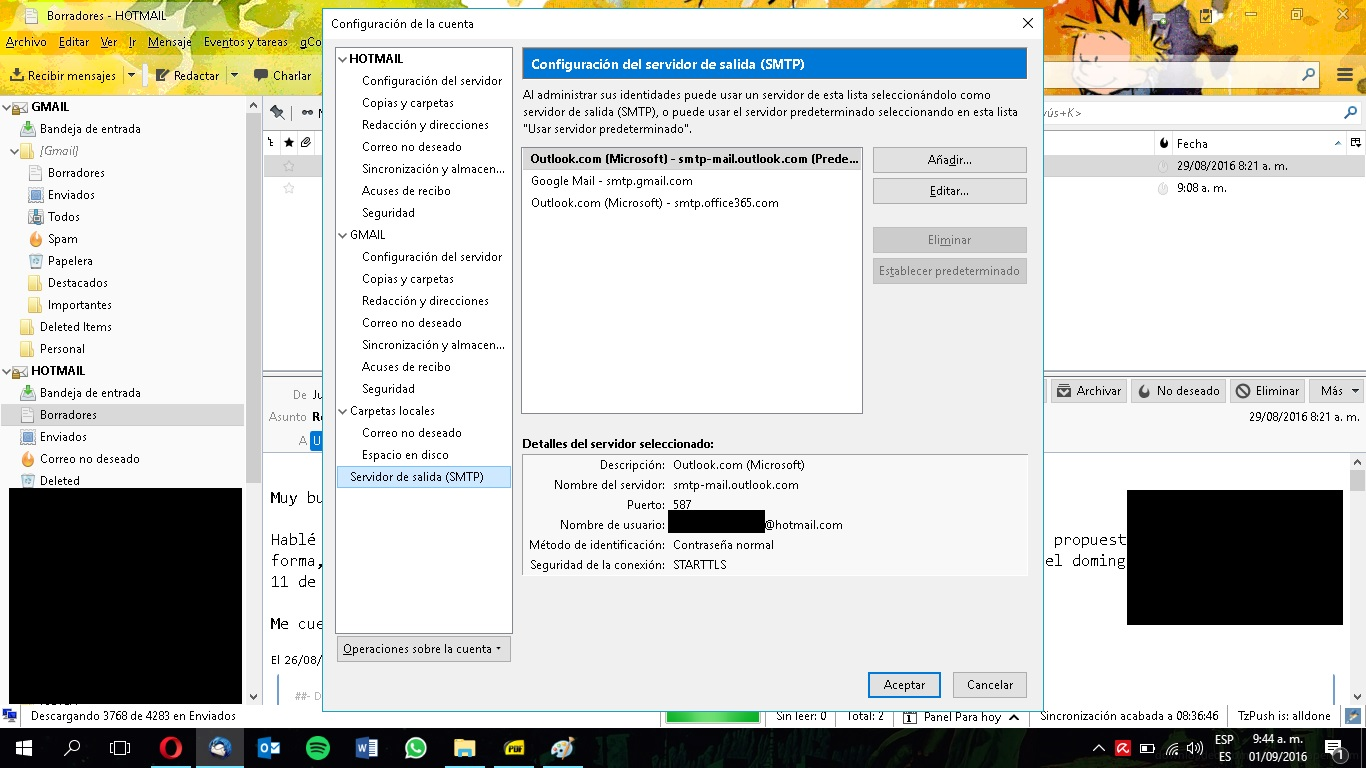The width and height of the screenshot is (1366, 768).
Task: Open the Ver menu
Action: coord(109,42)
